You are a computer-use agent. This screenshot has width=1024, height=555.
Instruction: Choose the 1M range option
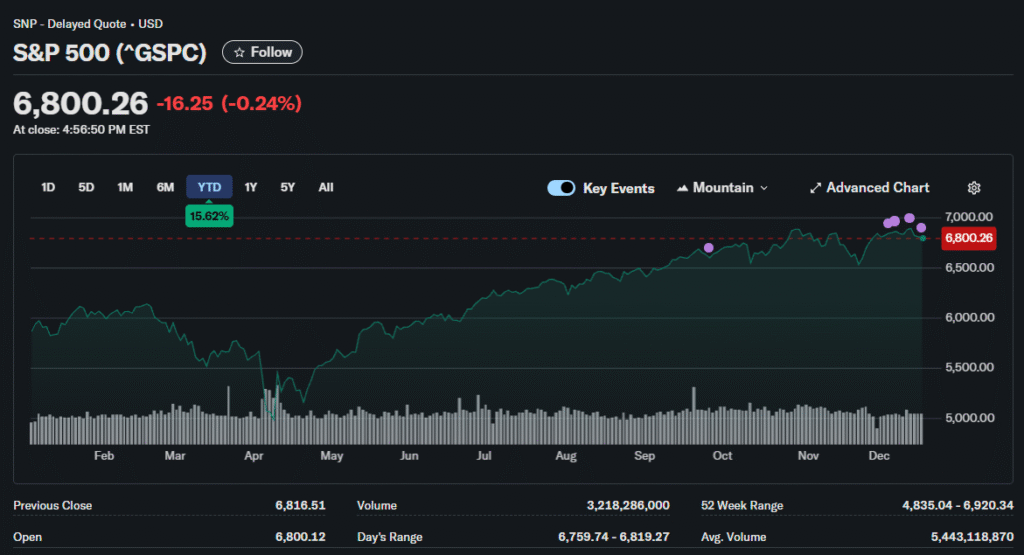click(125, 187)
